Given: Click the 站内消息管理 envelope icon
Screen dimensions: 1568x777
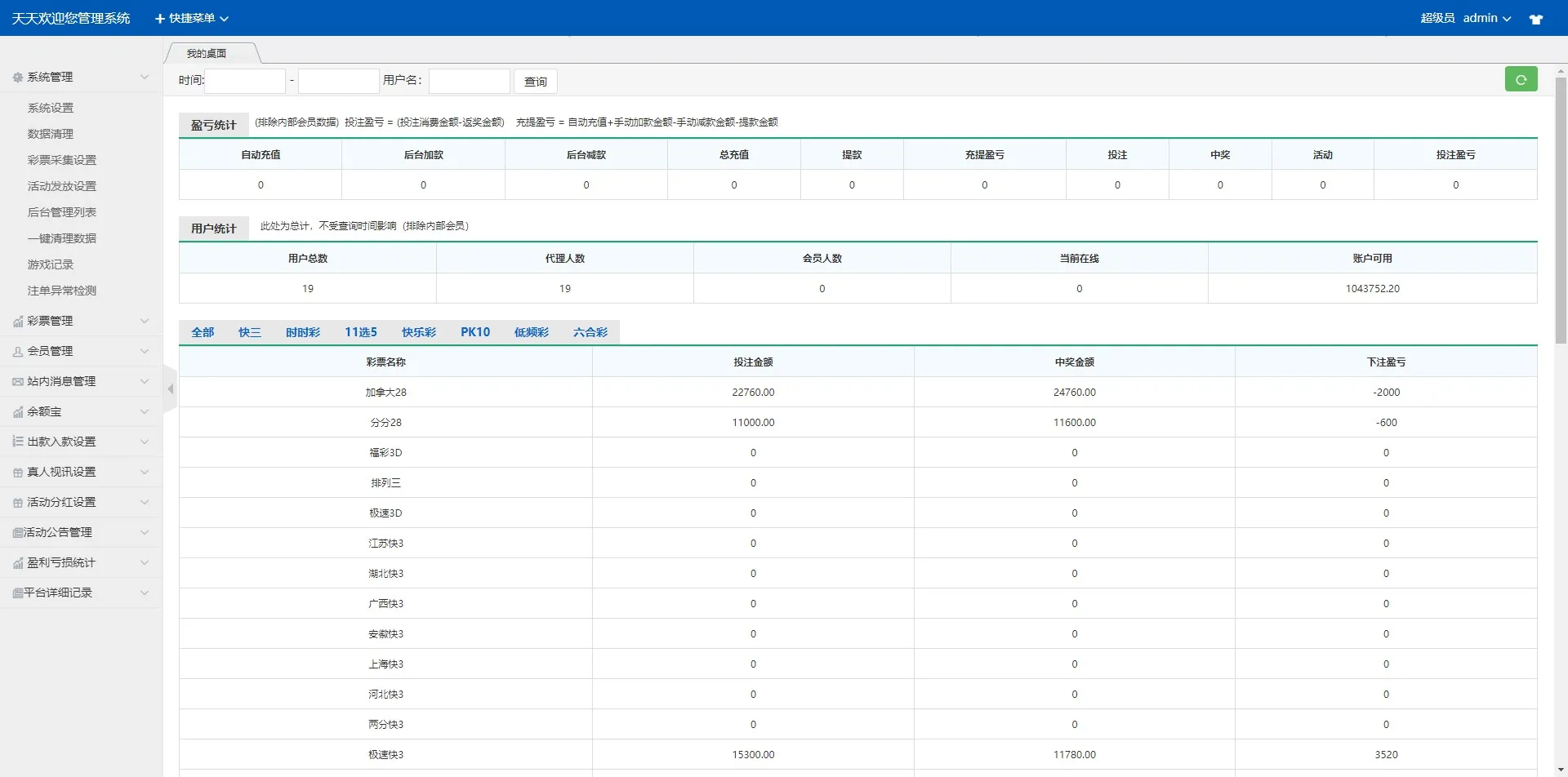Looking at the screenshot, I should pos(16,381).
